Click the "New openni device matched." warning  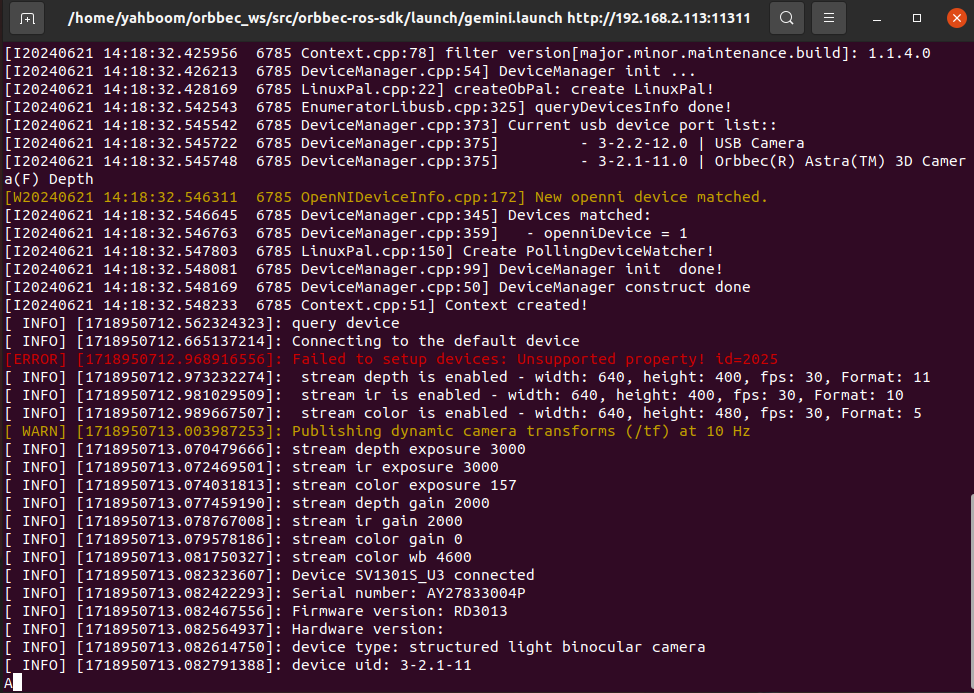386,197
